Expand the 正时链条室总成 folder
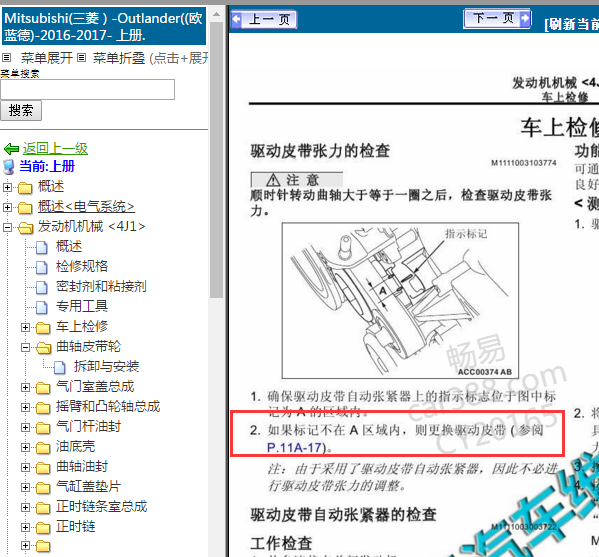This screenshot has width=599, height=557. 25,507
